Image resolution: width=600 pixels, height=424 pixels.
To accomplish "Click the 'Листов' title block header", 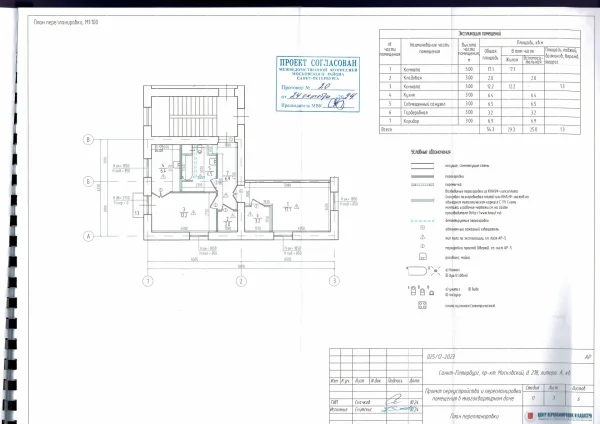I will point(579,388).
